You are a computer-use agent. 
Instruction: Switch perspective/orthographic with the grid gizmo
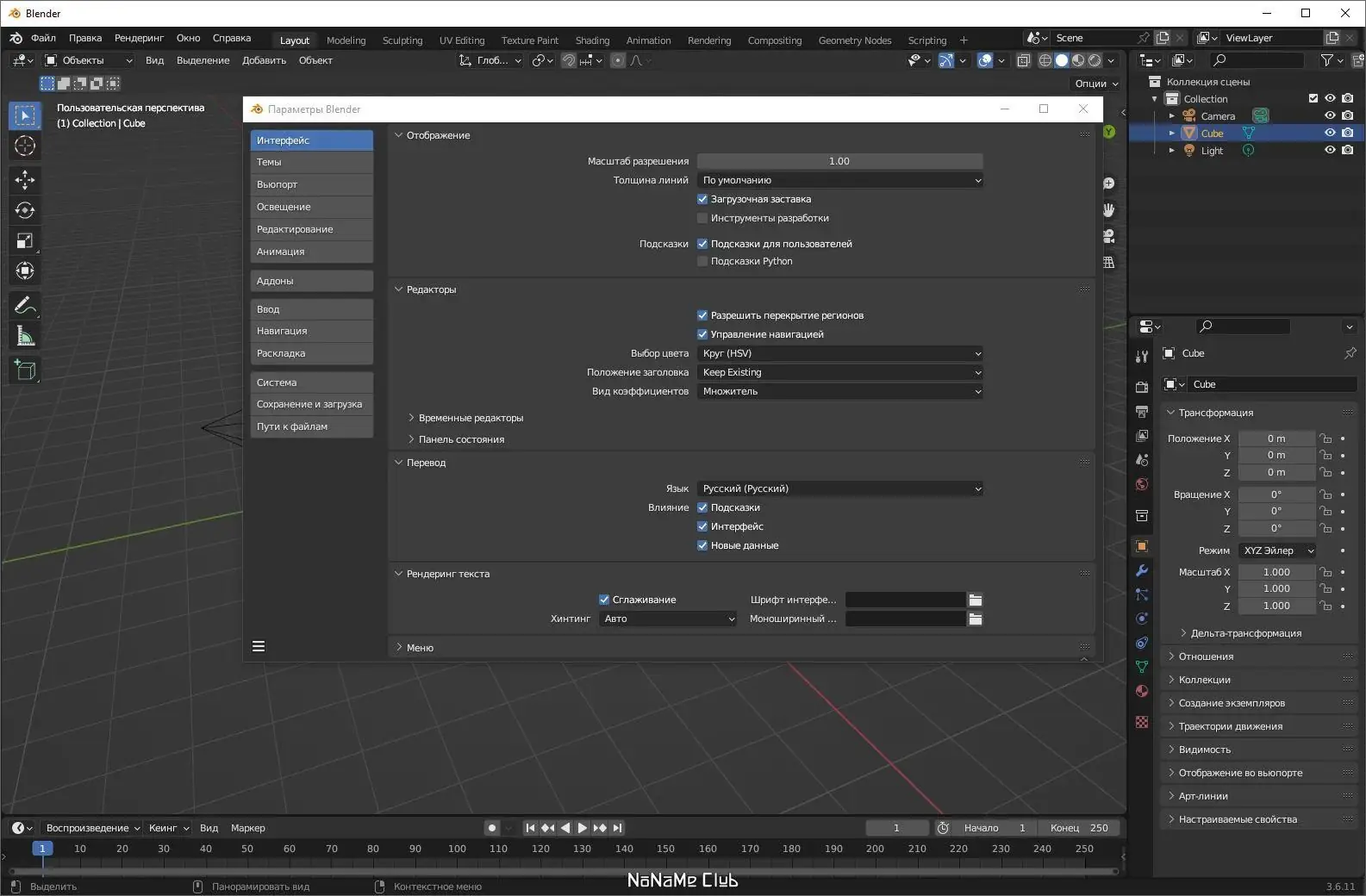(1108, 262)
